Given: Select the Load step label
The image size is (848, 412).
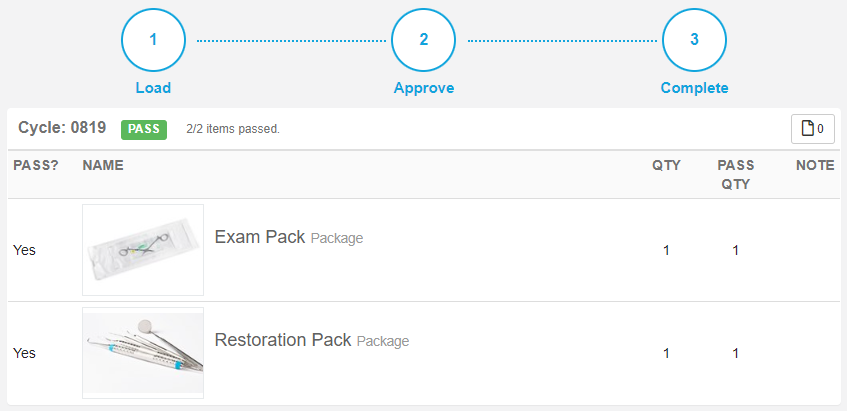Looking at the screenshot, I should [154, 88].
